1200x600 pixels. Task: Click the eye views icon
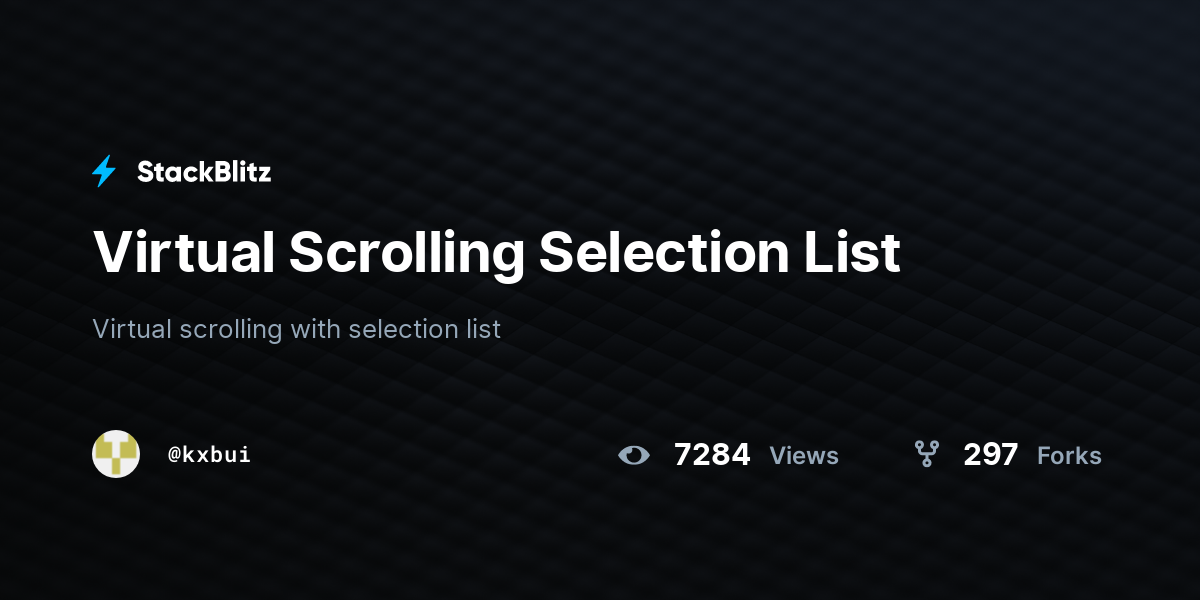click(x=633, y=456)
